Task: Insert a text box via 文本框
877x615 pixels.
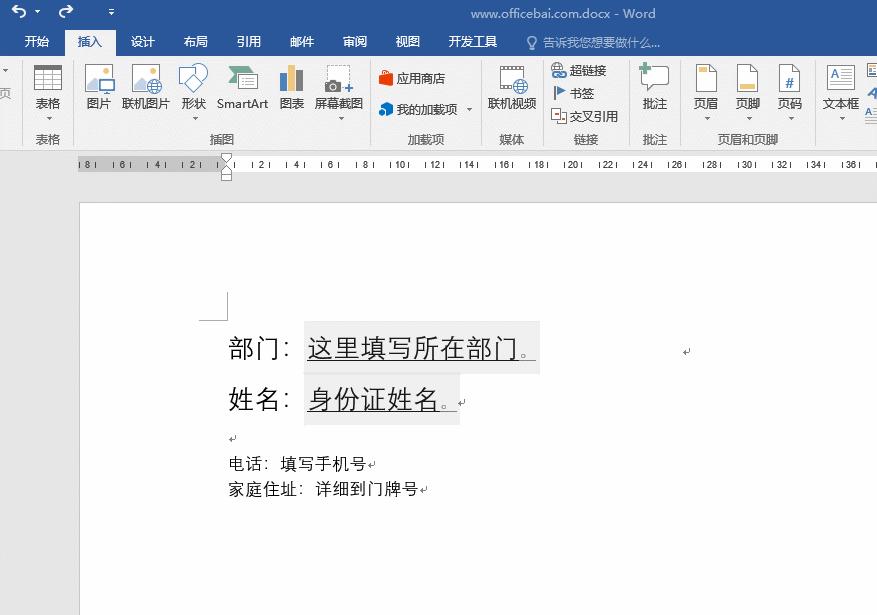Action: tap(840, 88)
